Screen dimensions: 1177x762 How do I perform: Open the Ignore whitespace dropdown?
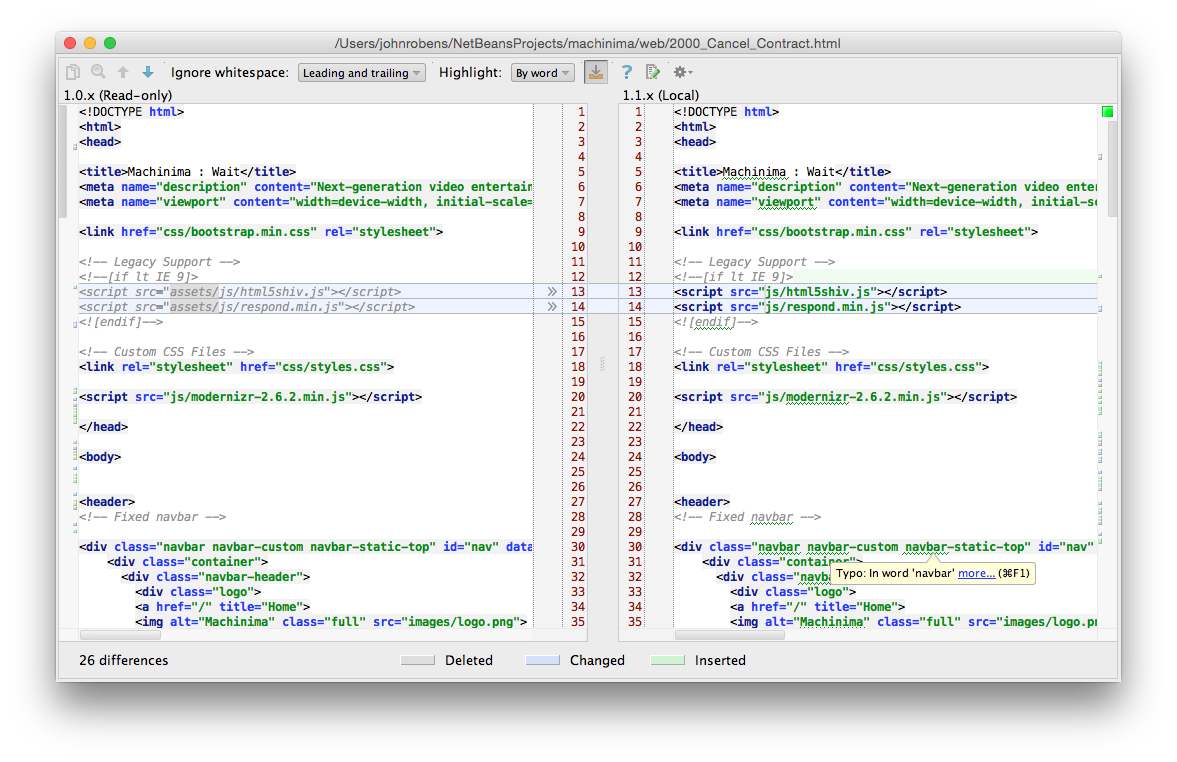click(x=362, y=73)
